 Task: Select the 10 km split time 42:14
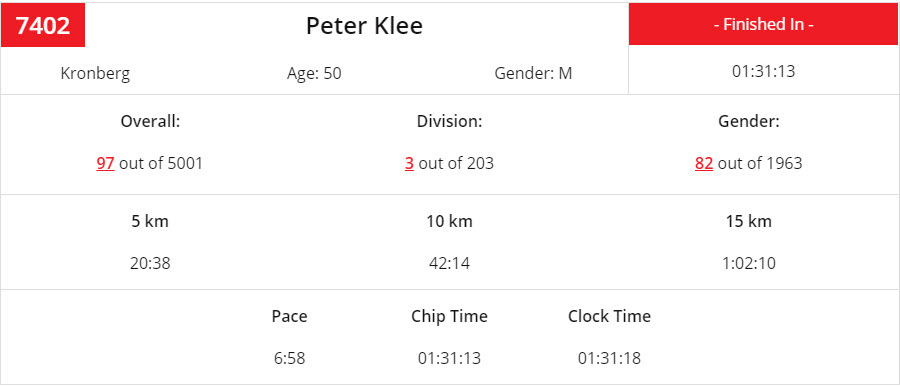point(449,264)
